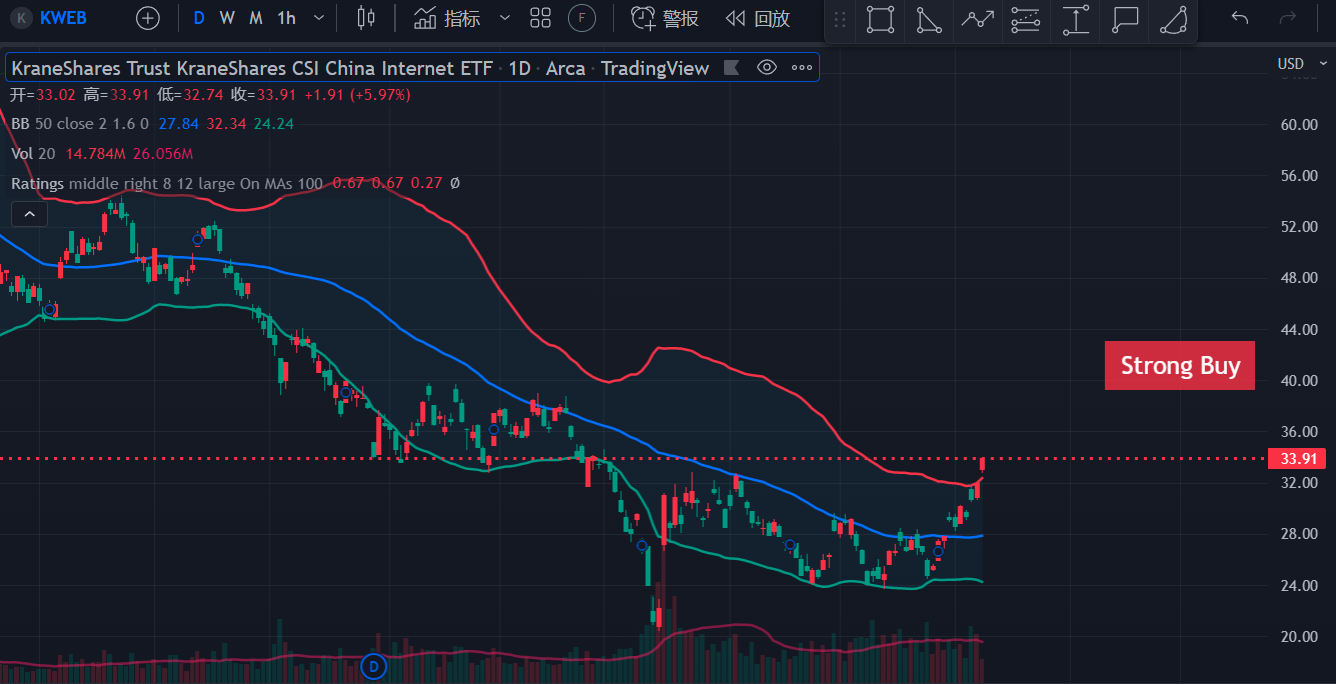Click the +1.91 (+5.97%) change value

pyautogui.click(x=357, y=95)
